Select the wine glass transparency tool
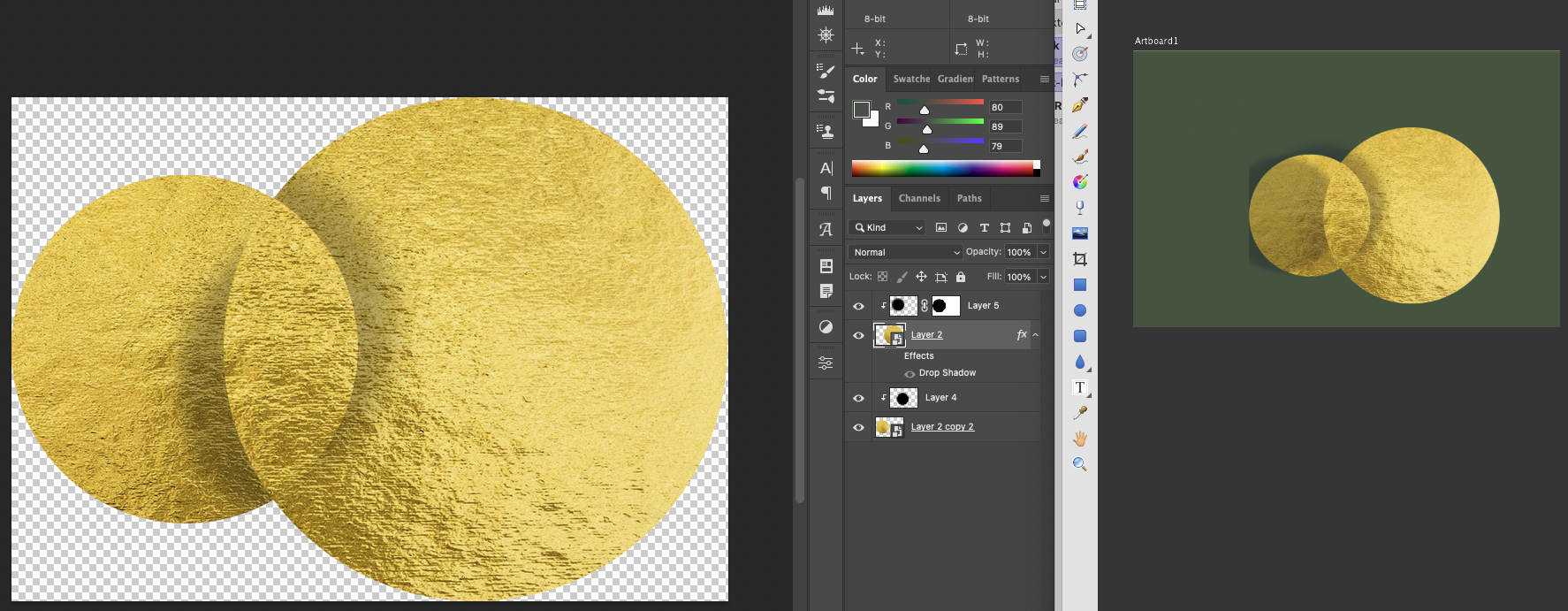The width and height of the screenshot is (1568, 611). (1080, 208)
